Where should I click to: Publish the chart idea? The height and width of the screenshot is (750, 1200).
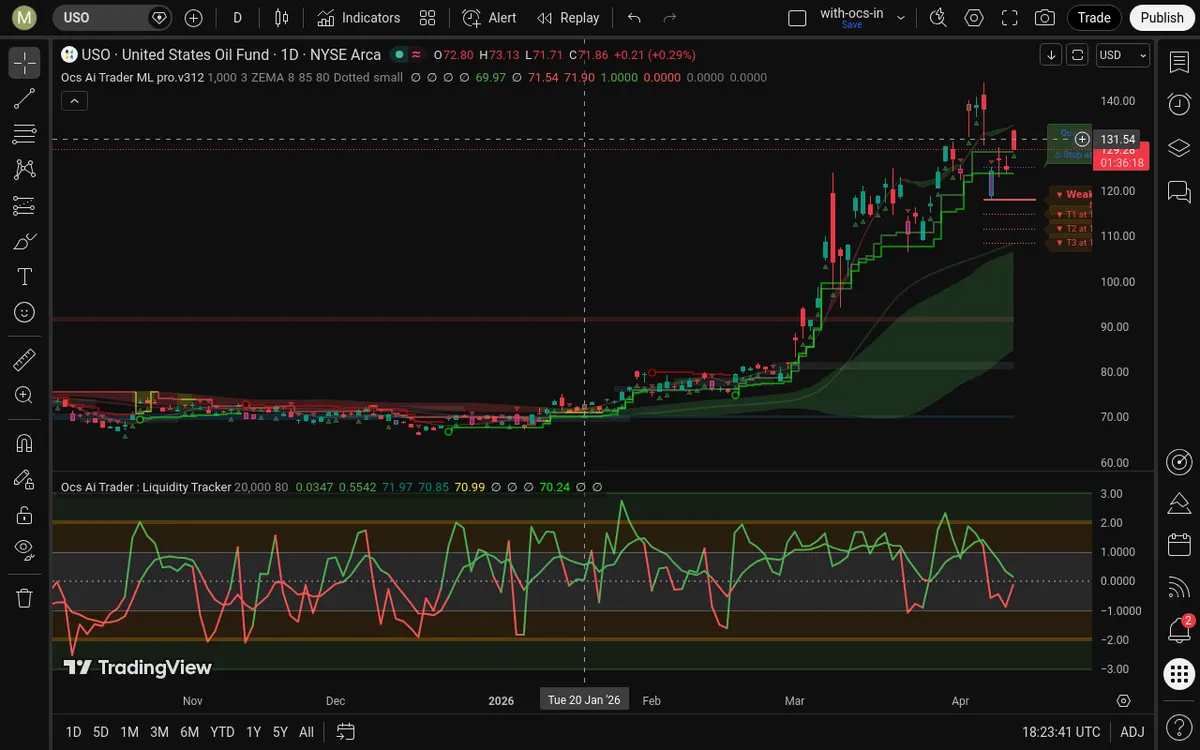[x=1162, y=18]
